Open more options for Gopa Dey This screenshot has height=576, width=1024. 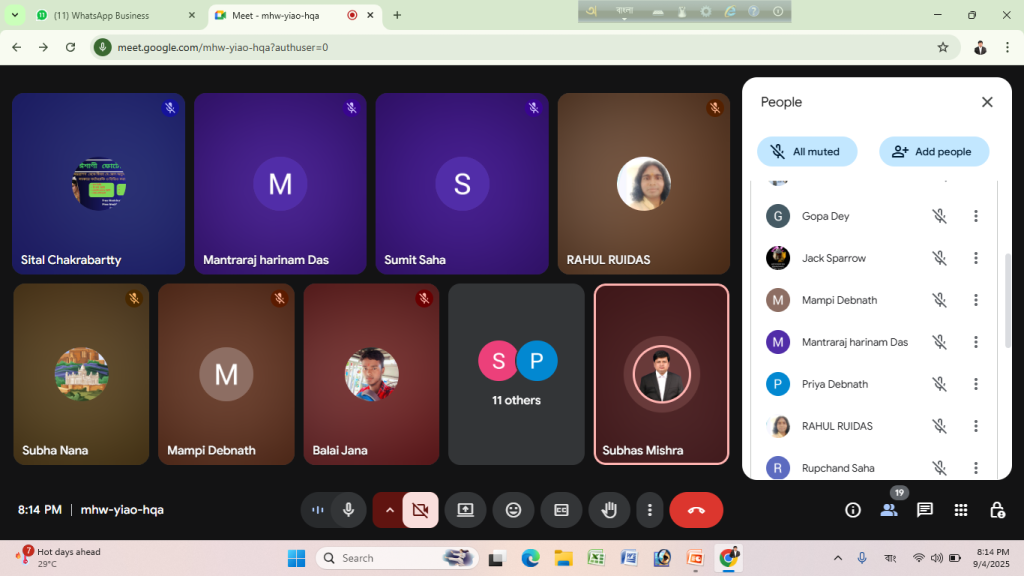click(x=976, y=216)
